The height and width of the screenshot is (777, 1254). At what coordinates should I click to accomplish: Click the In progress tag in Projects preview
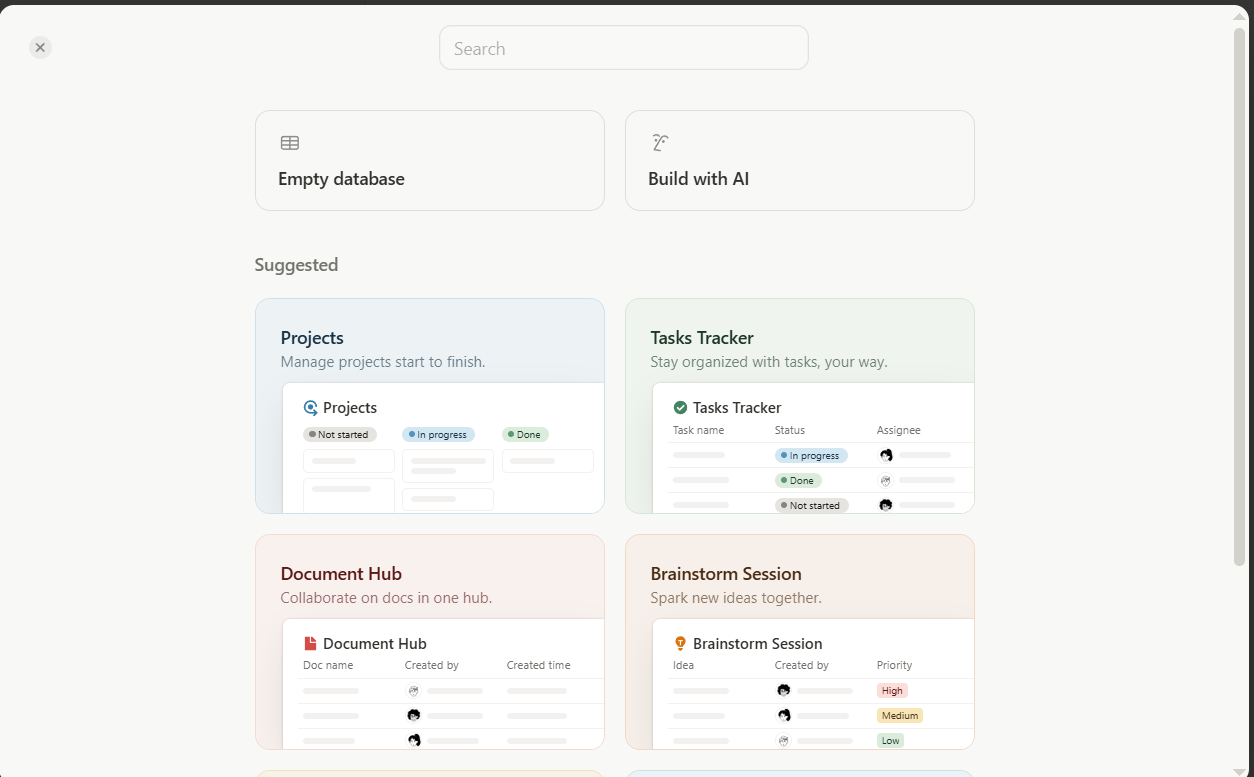coord(438,435)
